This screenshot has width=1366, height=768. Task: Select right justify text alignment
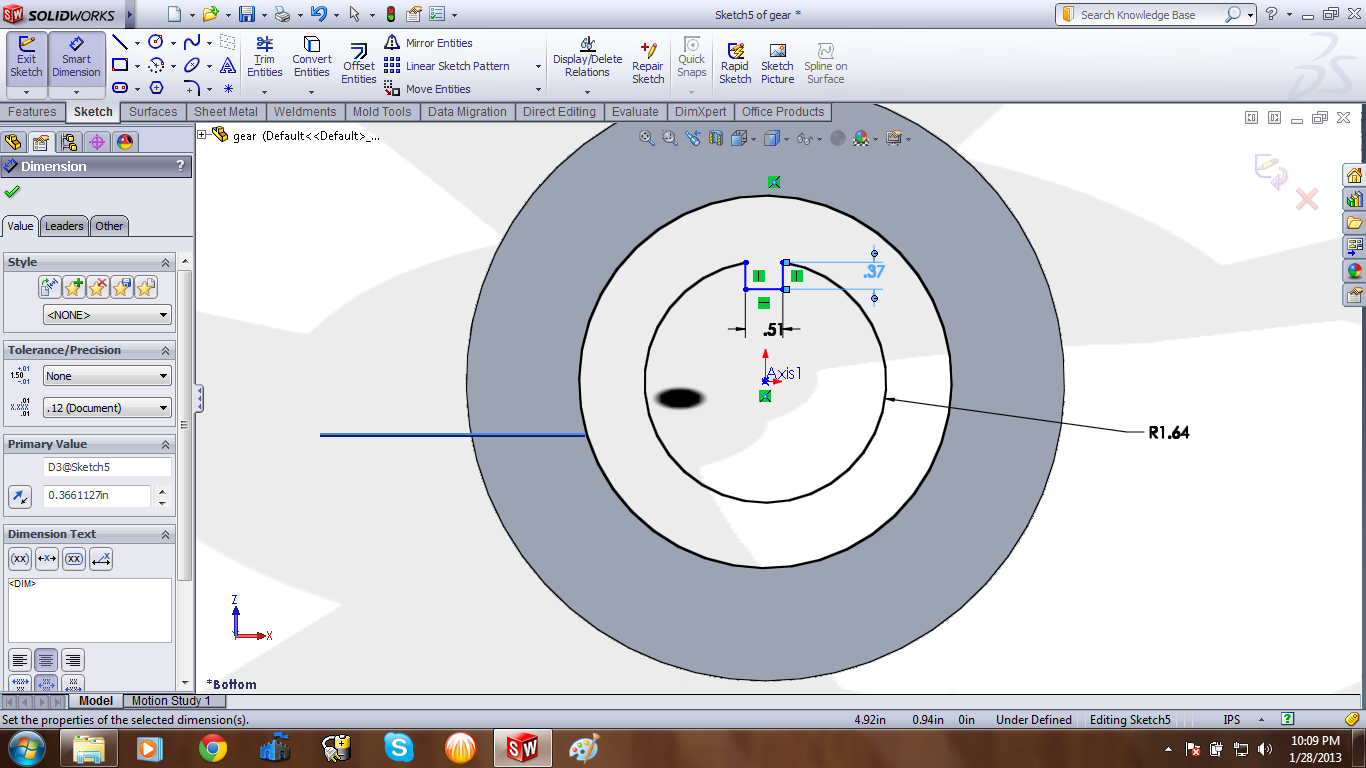[73, 660]
